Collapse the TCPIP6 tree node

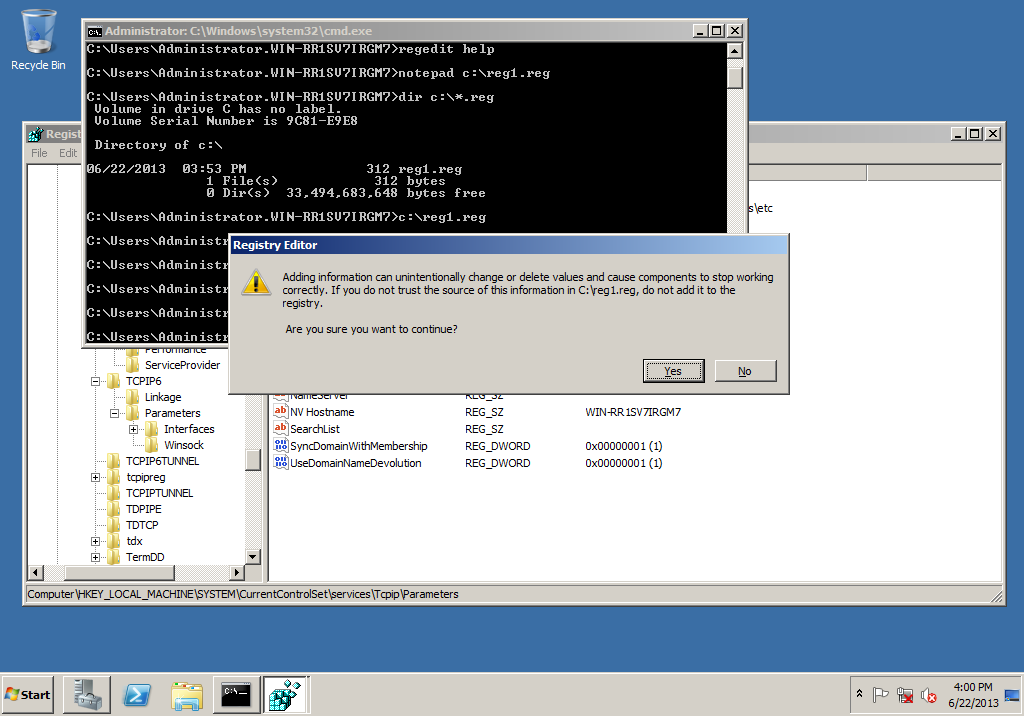coord(97,381)
